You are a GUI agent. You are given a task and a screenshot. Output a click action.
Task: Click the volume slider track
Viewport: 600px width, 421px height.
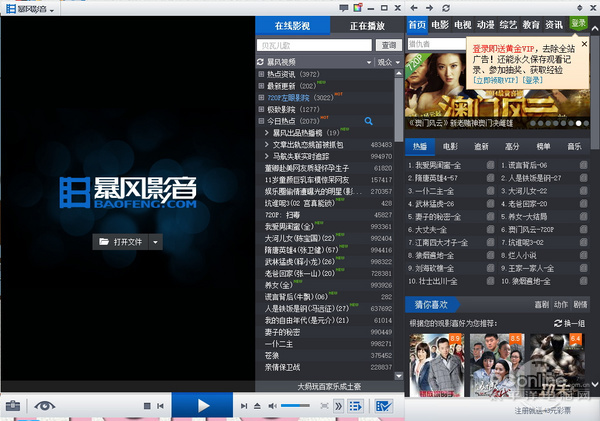295,405
